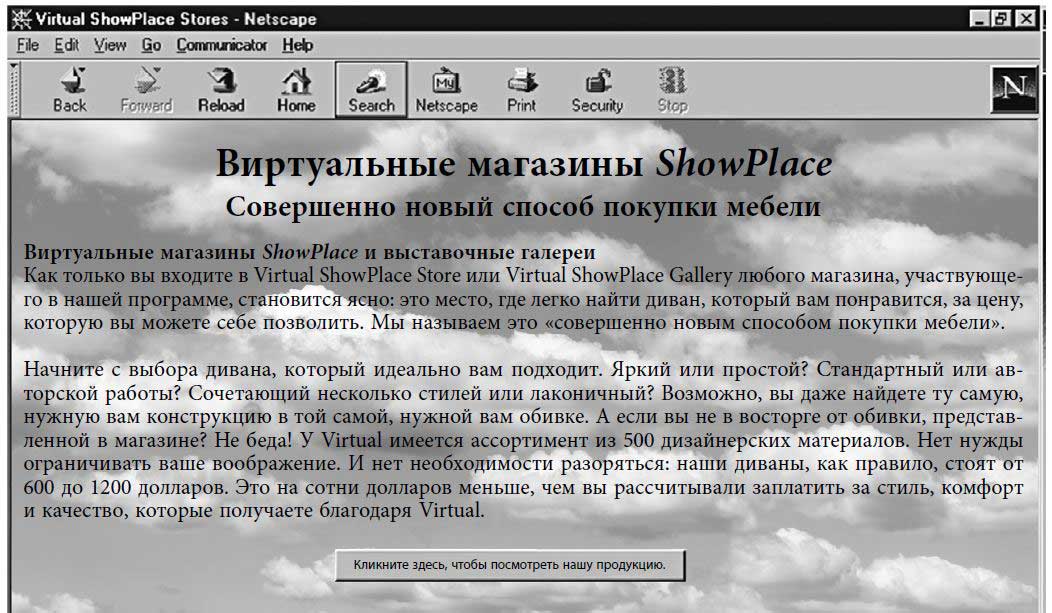Stop the page loading

click(x=672, y=90)
